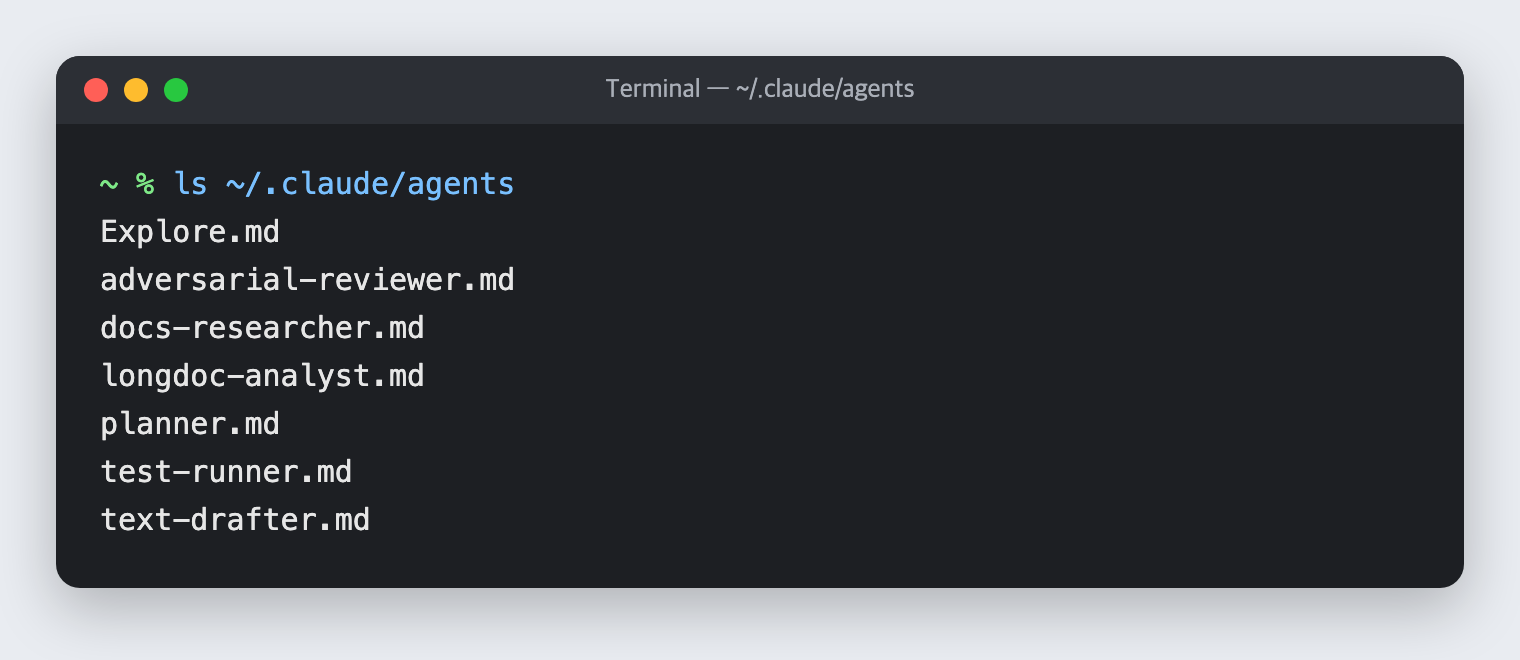Click test-runner.md in the output
The width and height of the screenshot is (1520, 660).
point(226,472)
